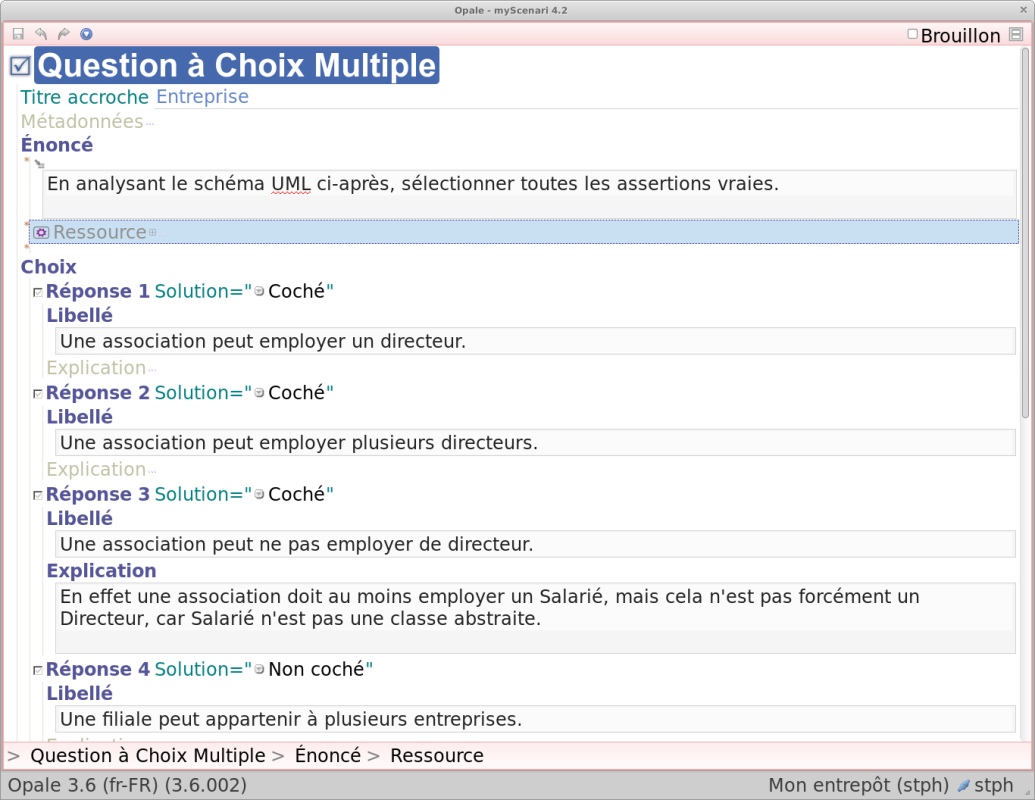This screenshot has height=800, width=1035.
Task: Click the Titre accroche field containing Entreprise
Action: [x=202, y=97]
